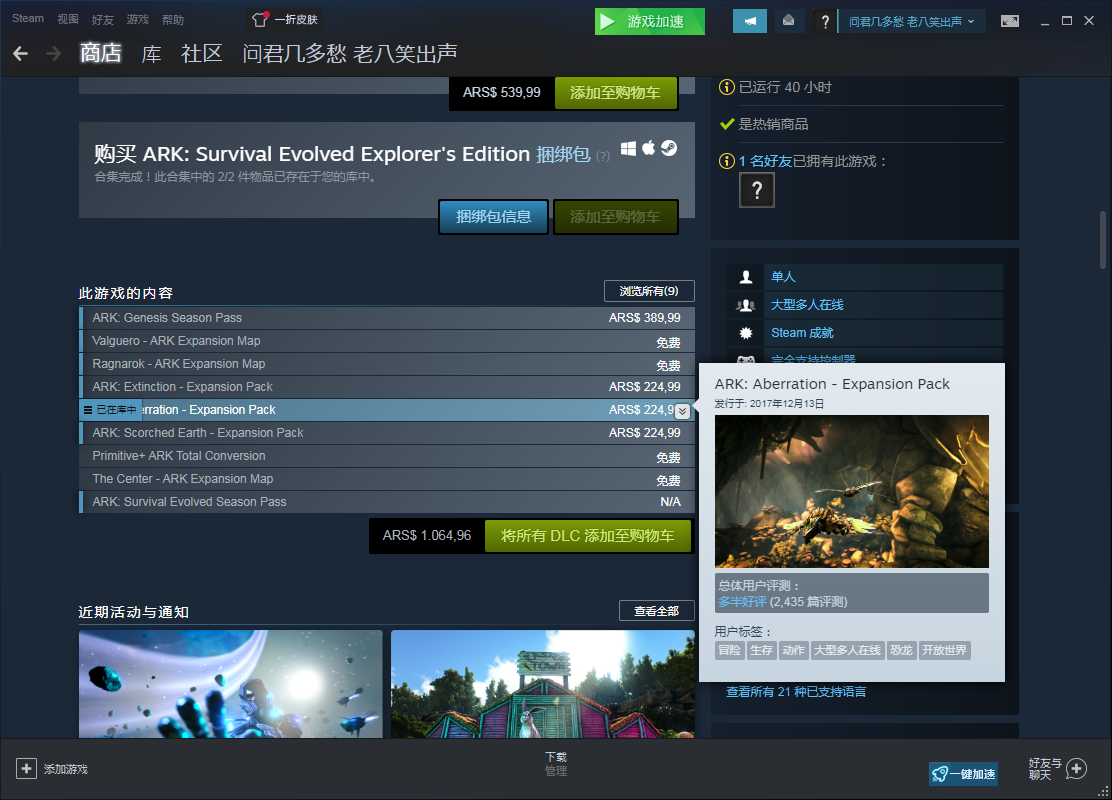Open the megaphone announcements icon
The image size is (1112, 800).
pos(750,21)
